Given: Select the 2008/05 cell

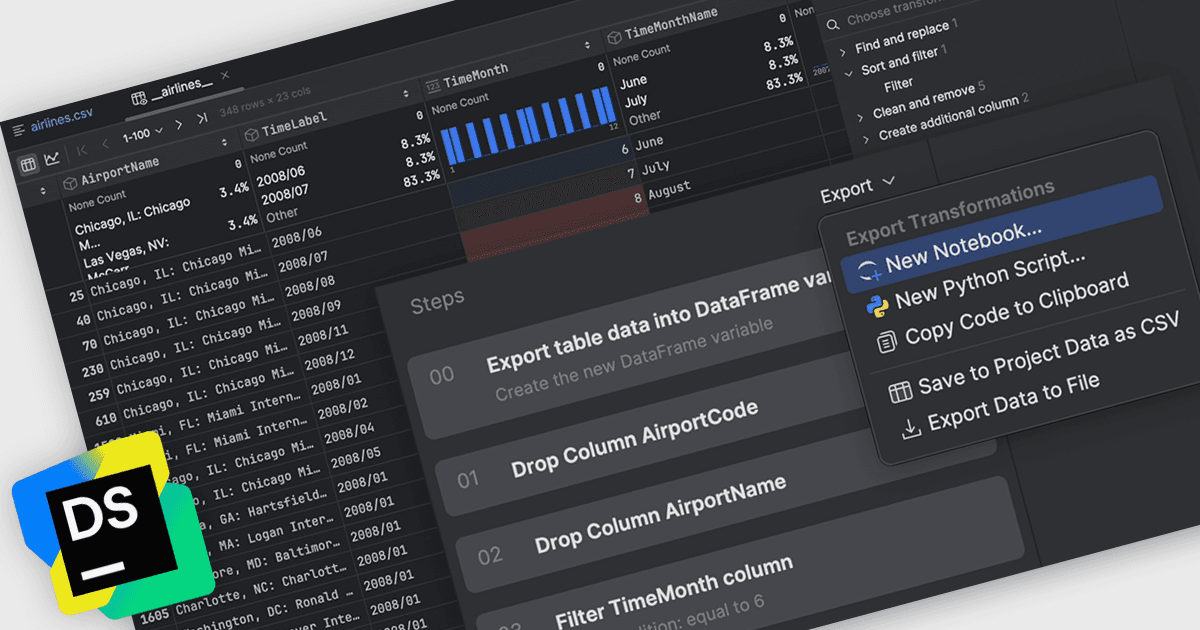Looking at the screenshot, I should pyautogui.click(x=357, y=457).
